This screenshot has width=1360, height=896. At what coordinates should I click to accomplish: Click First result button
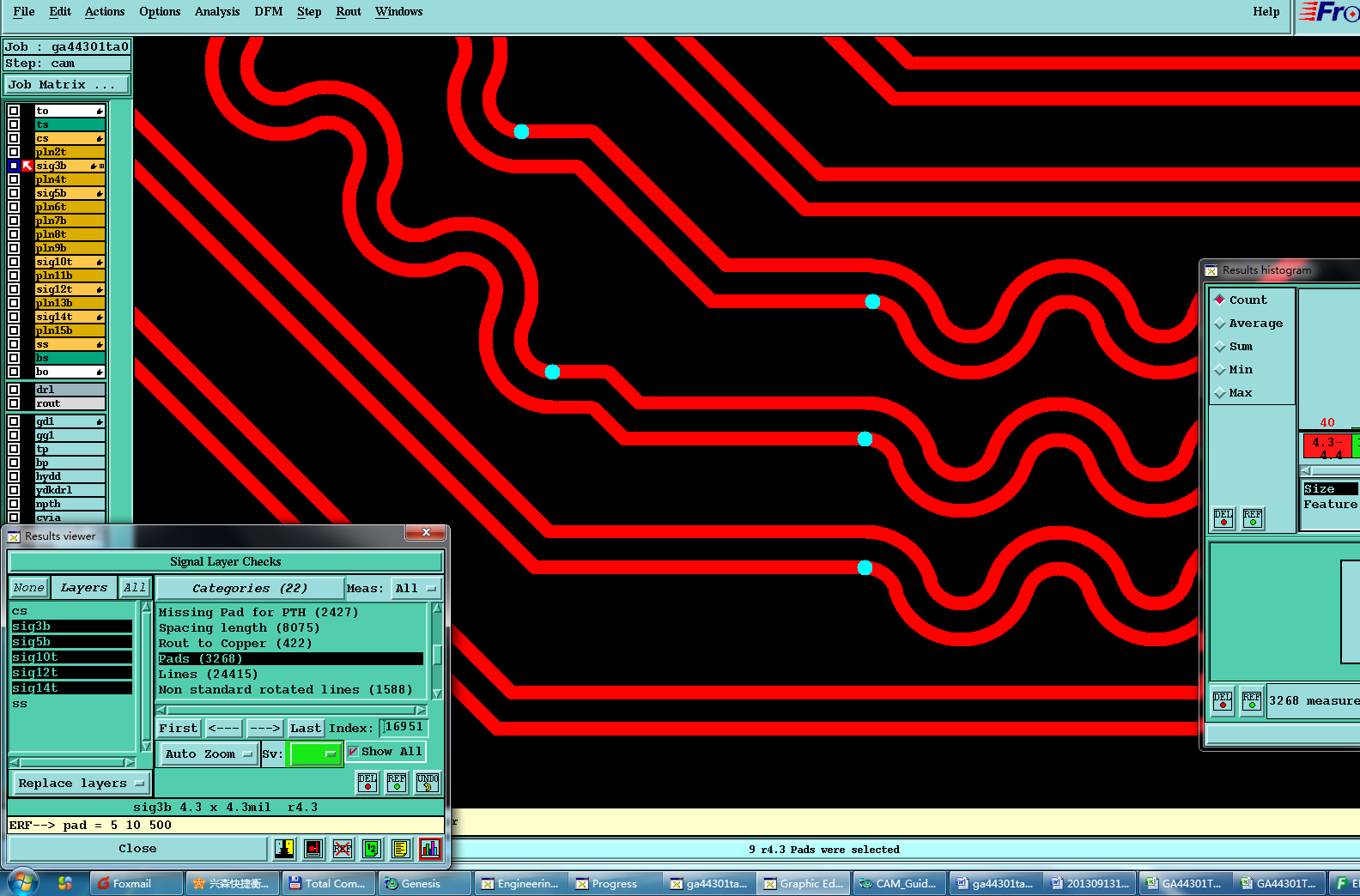point(179,728)
